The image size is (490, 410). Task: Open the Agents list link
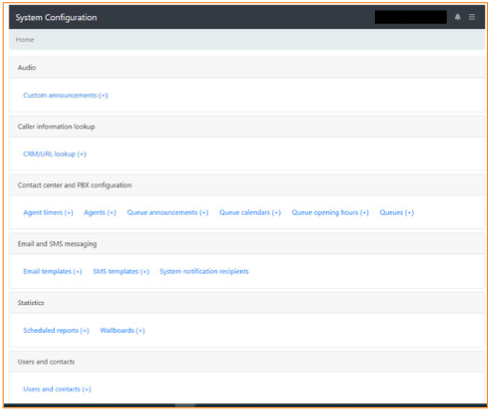coord(100,213)
